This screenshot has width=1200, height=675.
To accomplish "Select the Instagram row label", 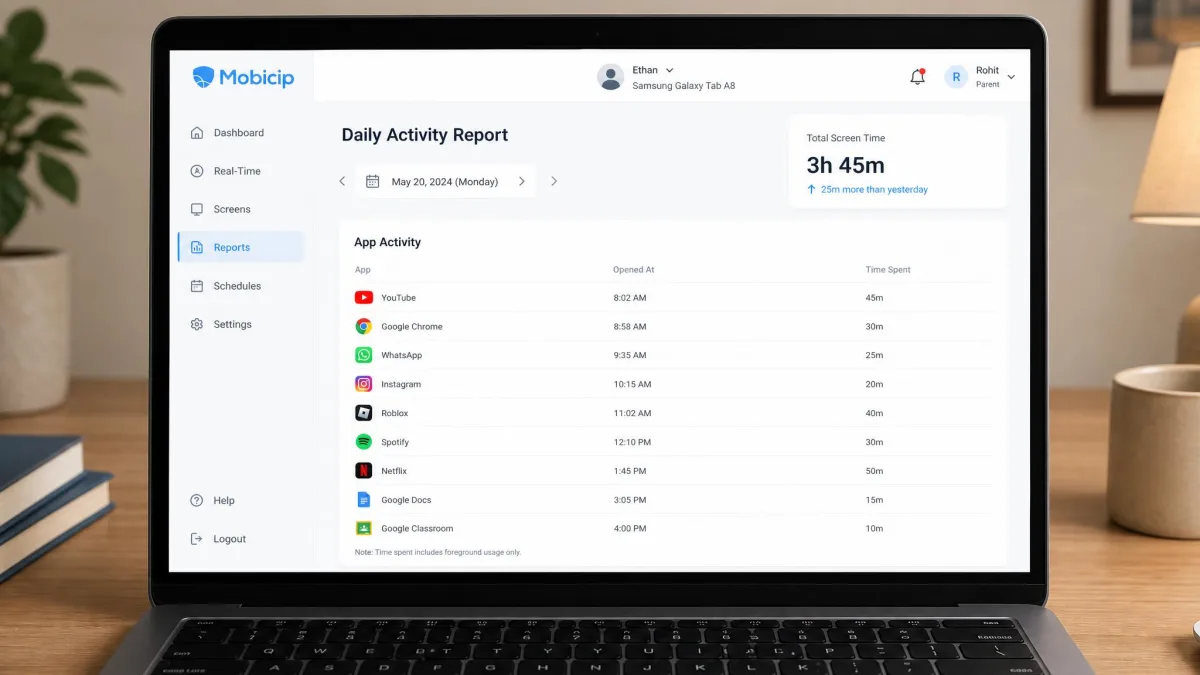I will pyautogui.click(x=401, y=385).
